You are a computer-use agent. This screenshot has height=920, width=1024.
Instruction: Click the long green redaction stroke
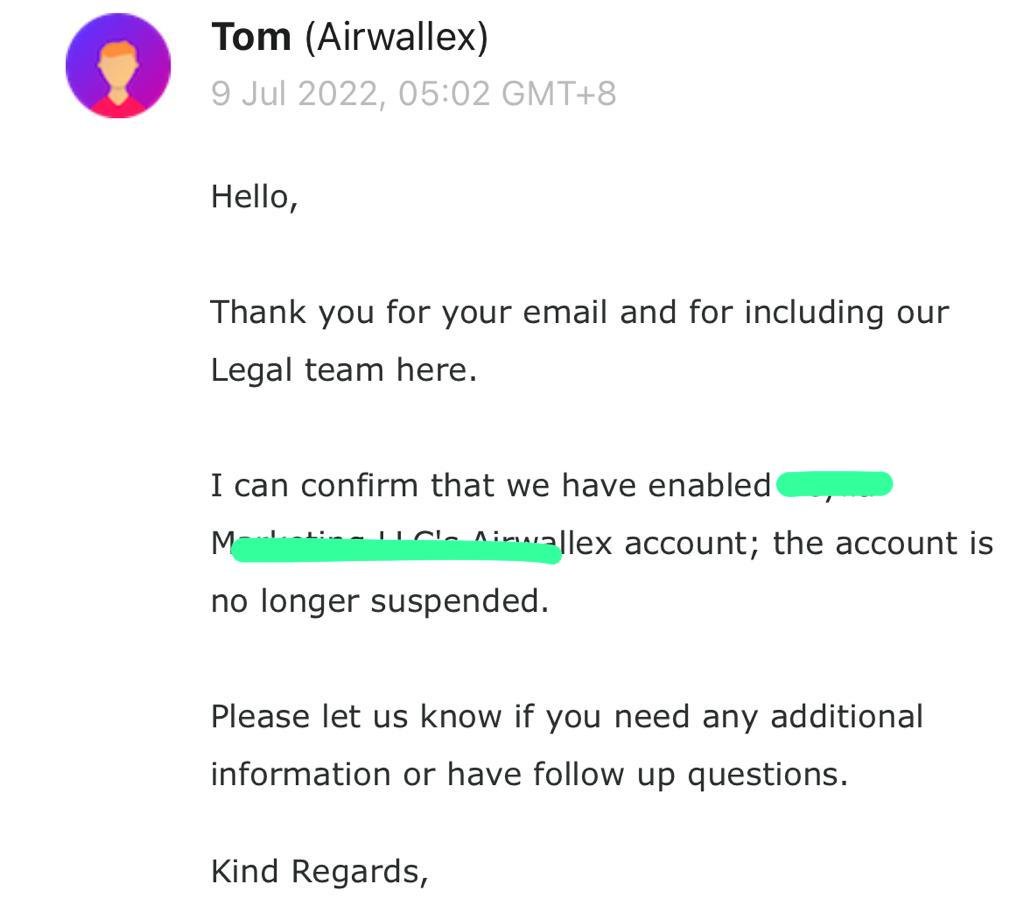click(x=396, y=551)
